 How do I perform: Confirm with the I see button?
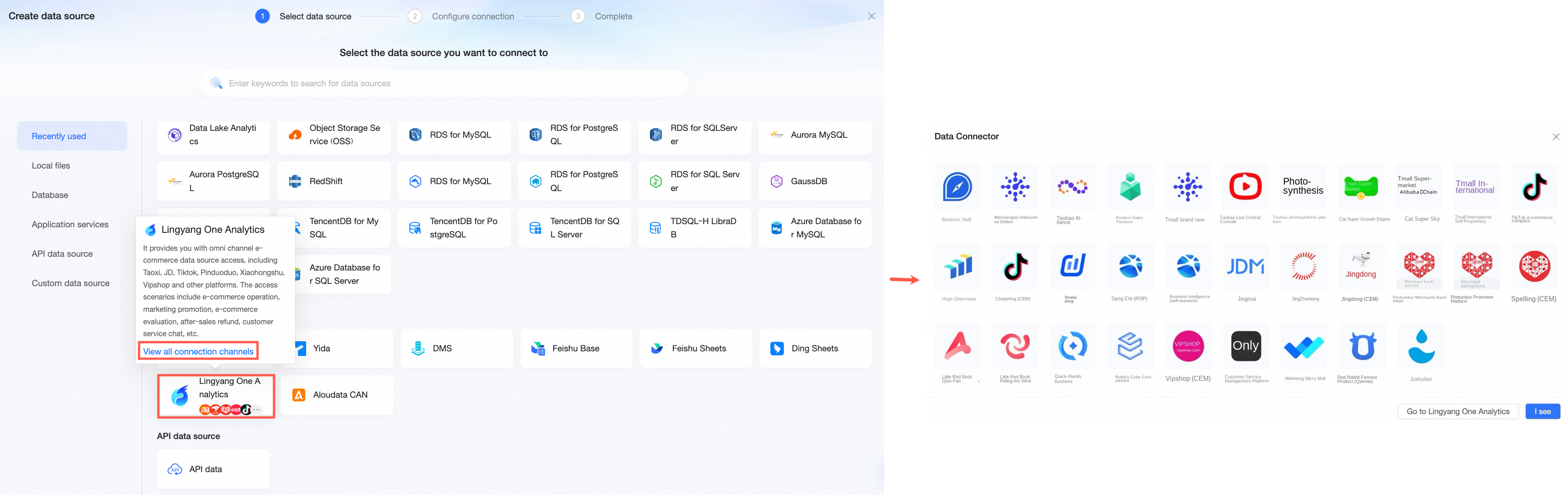click(1542, 412)
